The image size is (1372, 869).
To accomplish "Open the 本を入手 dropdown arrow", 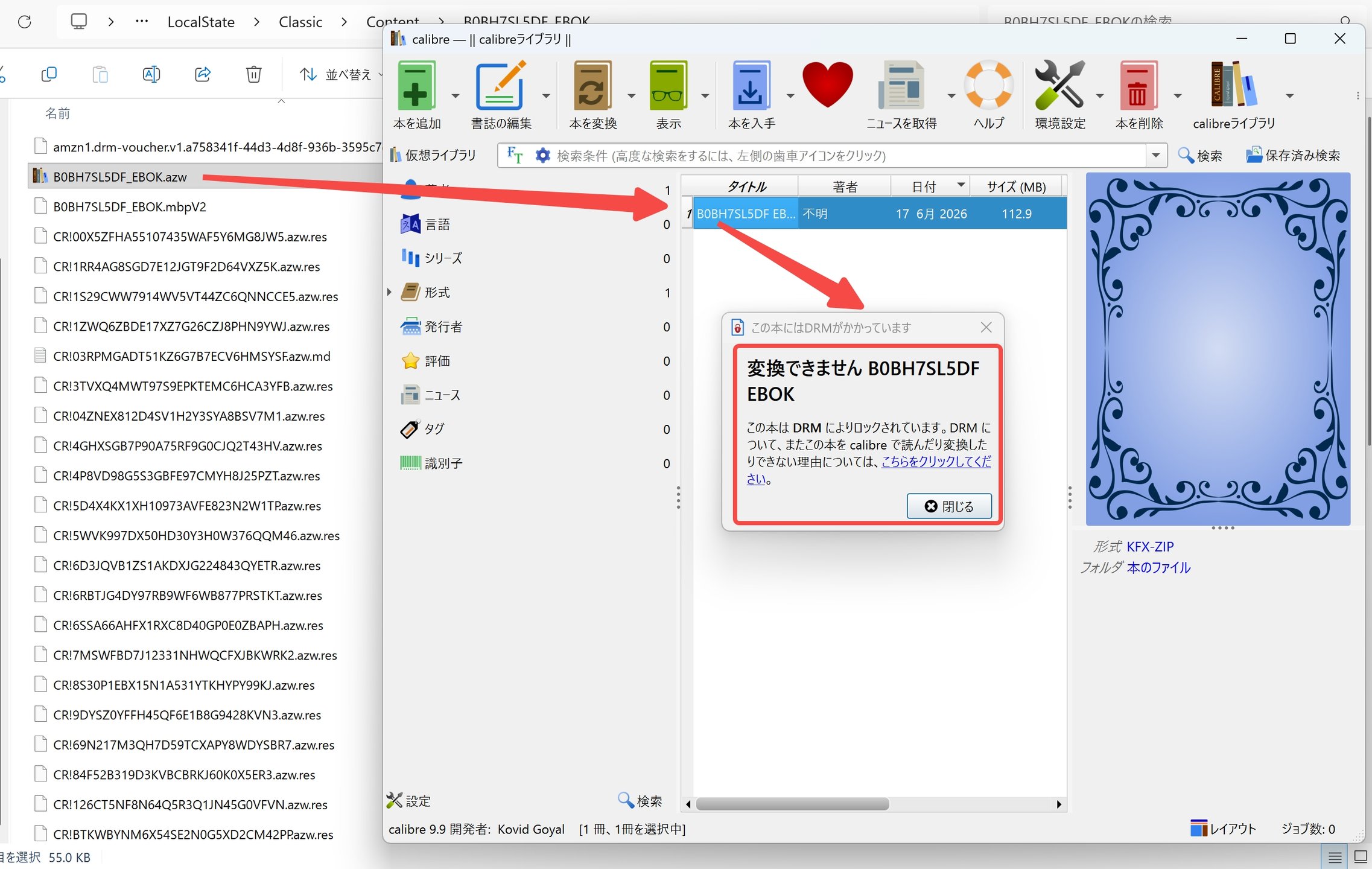I will 790,95.
